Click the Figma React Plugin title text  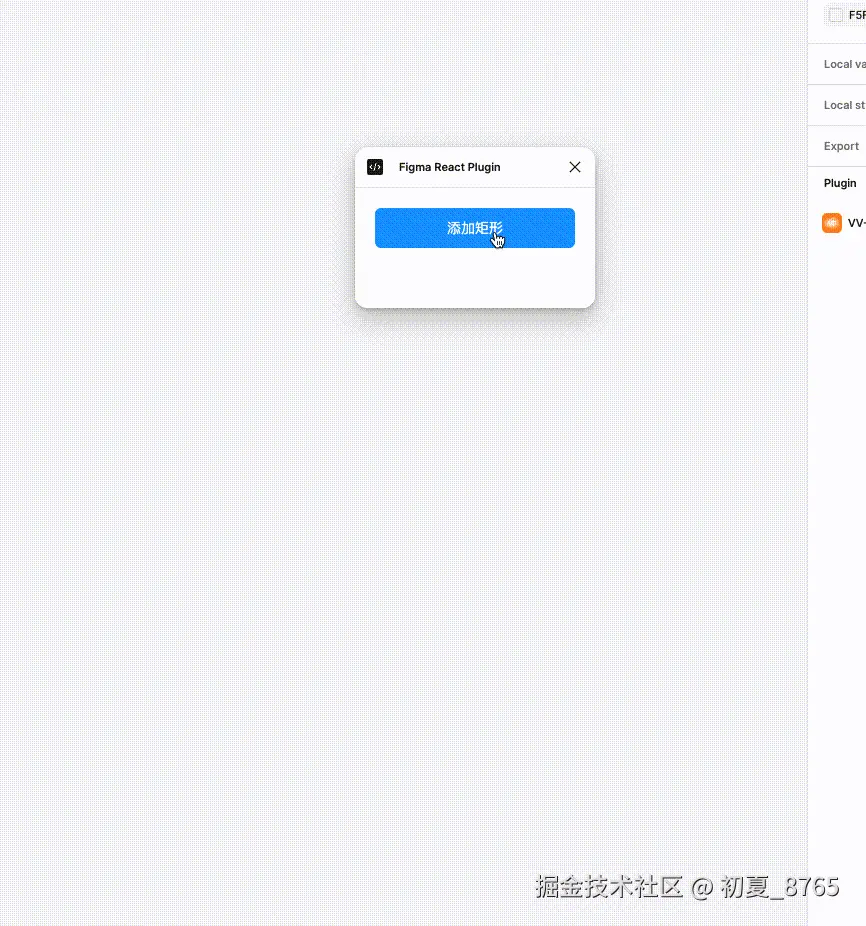(x=449, y=167)
